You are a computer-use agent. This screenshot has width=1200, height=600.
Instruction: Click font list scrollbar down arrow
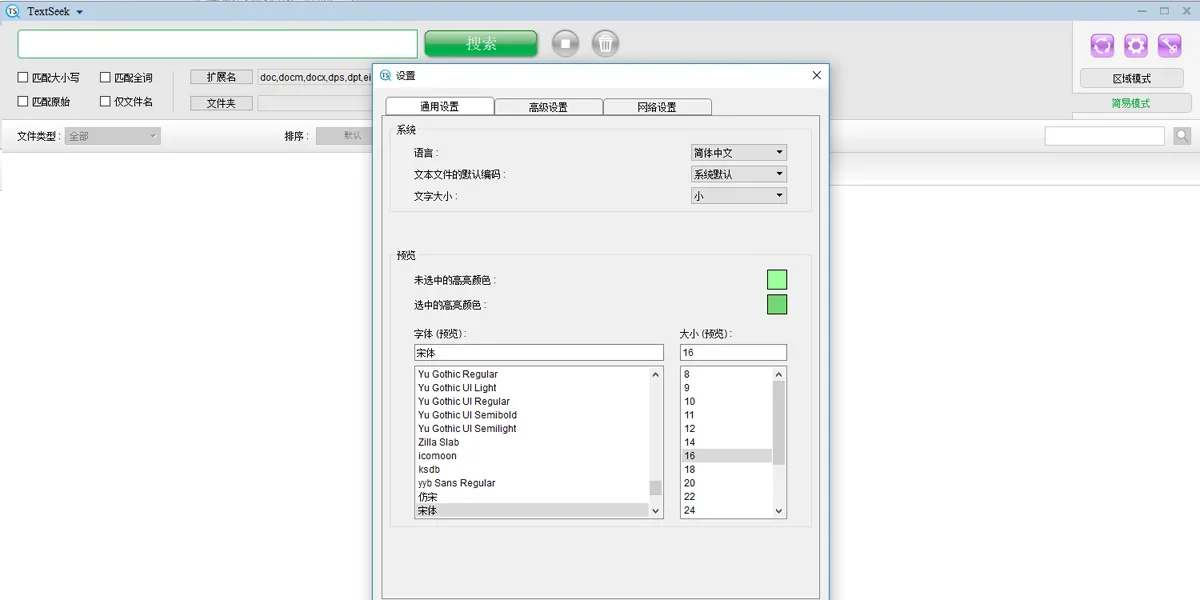(x=656, y=510)
